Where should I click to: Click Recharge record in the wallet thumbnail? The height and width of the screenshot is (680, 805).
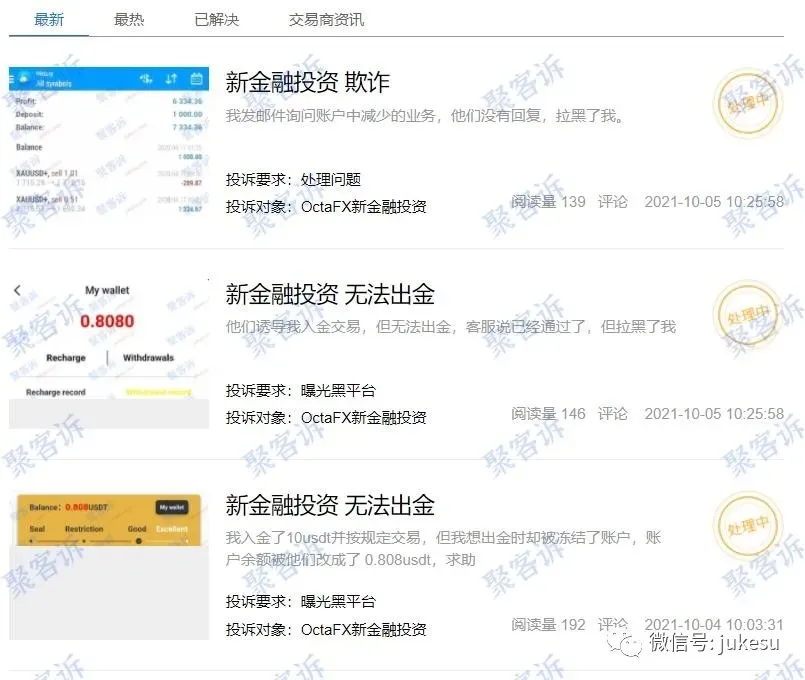click(55, 392)
